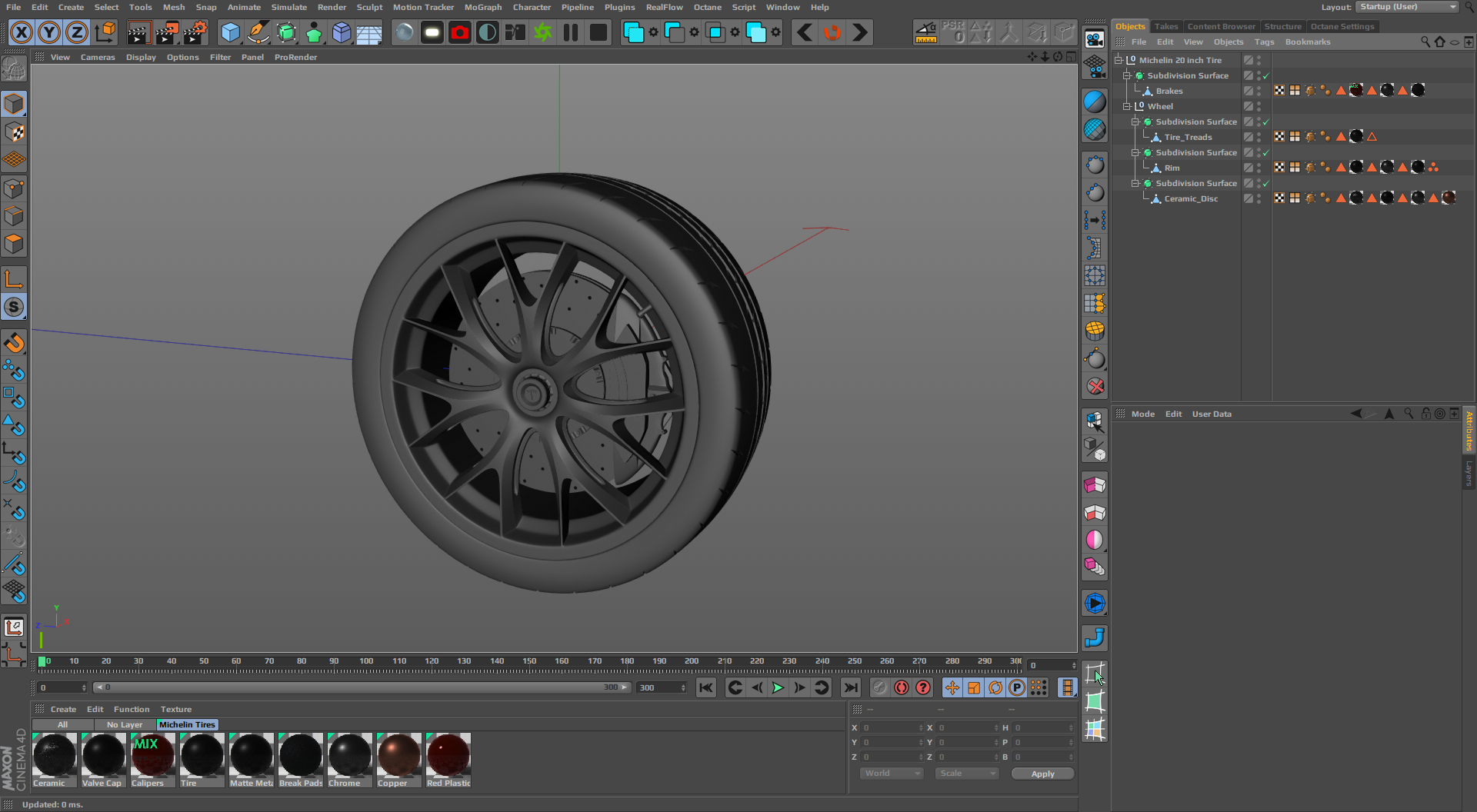Image resolution: width=1477 pixels, height=812 pixels.
Task: Select the Michelin Tires material layer button
Action: tap(187, 724)
